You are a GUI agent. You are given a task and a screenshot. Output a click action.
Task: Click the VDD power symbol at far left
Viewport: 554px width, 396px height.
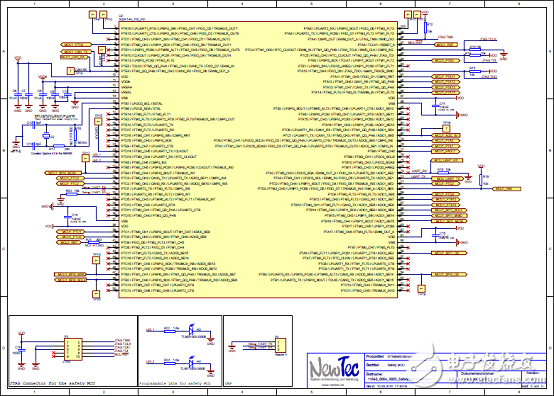click(x=17, y=59)
